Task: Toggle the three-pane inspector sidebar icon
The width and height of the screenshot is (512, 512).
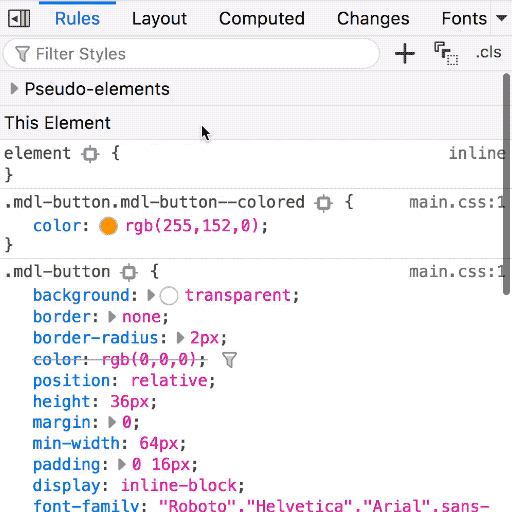Action: click(x=19, y=18)
